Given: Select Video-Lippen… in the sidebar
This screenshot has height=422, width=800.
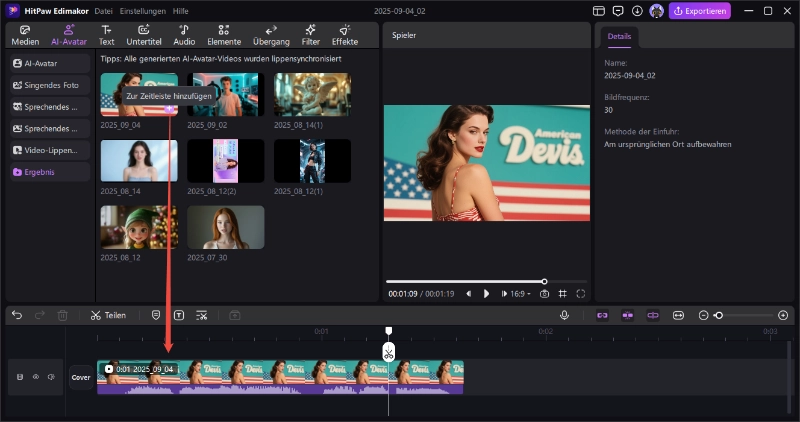Looking at the screenshot, I should click(50, 150).
